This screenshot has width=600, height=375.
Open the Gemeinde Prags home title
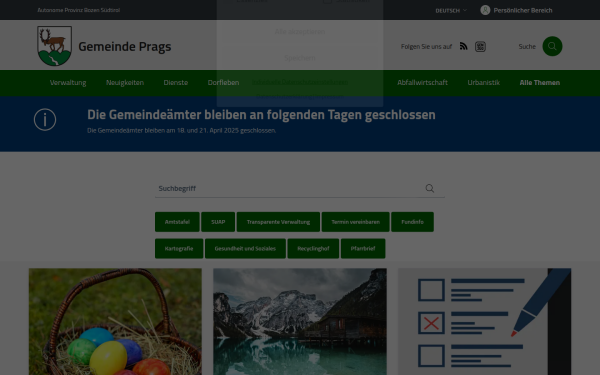click(x=125, y=46)
